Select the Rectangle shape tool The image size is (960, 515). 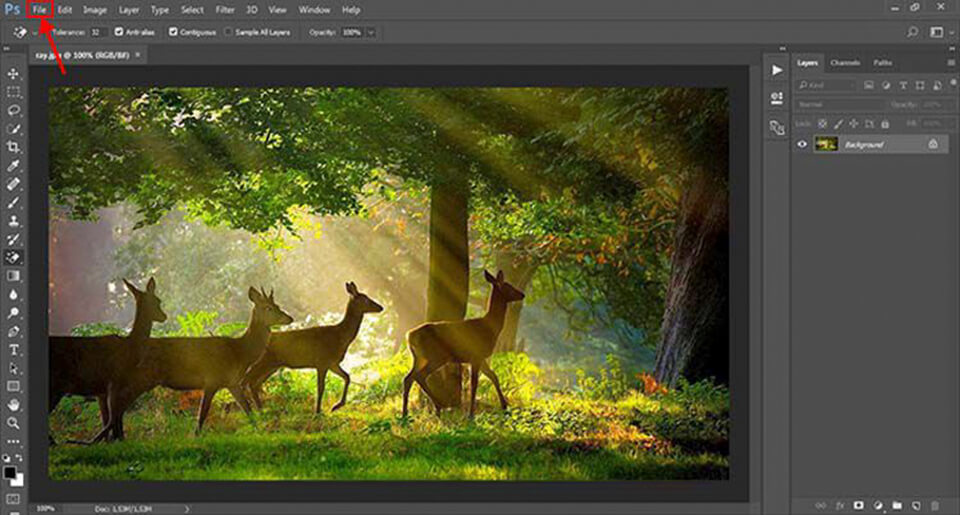(x=13, y=386)
